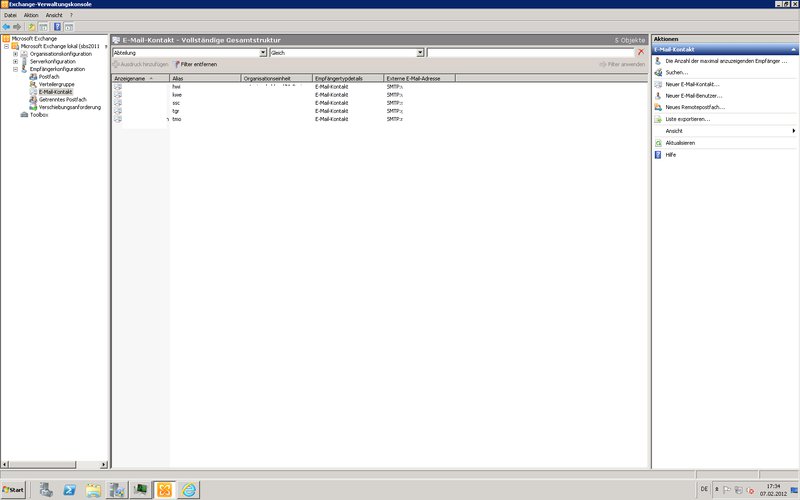Open the Datei menu
Viewport: 800px width, 500px height.
(x=10, y=15)
